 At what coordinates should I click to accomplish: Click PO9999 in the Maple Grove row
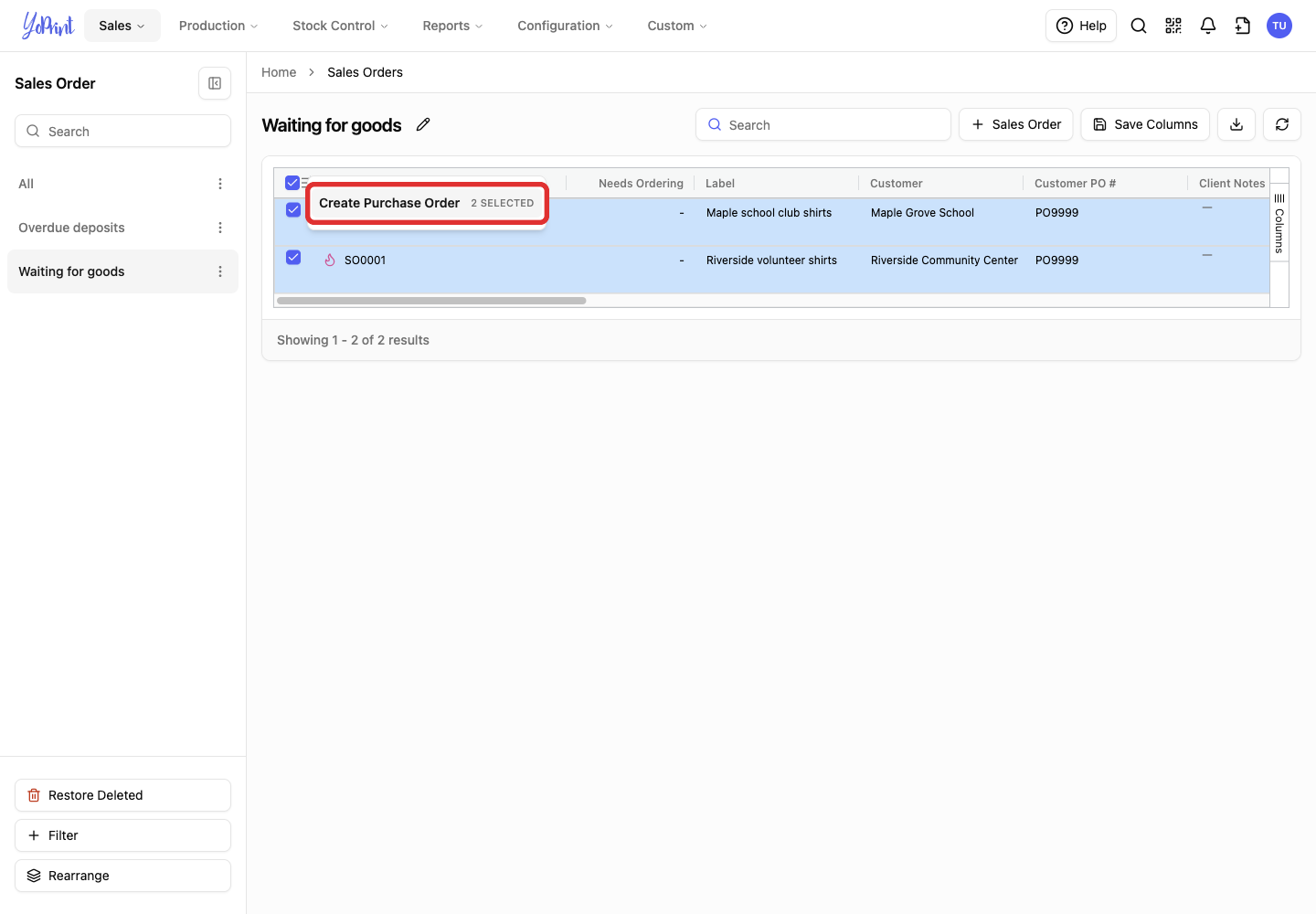[1056, 213]
